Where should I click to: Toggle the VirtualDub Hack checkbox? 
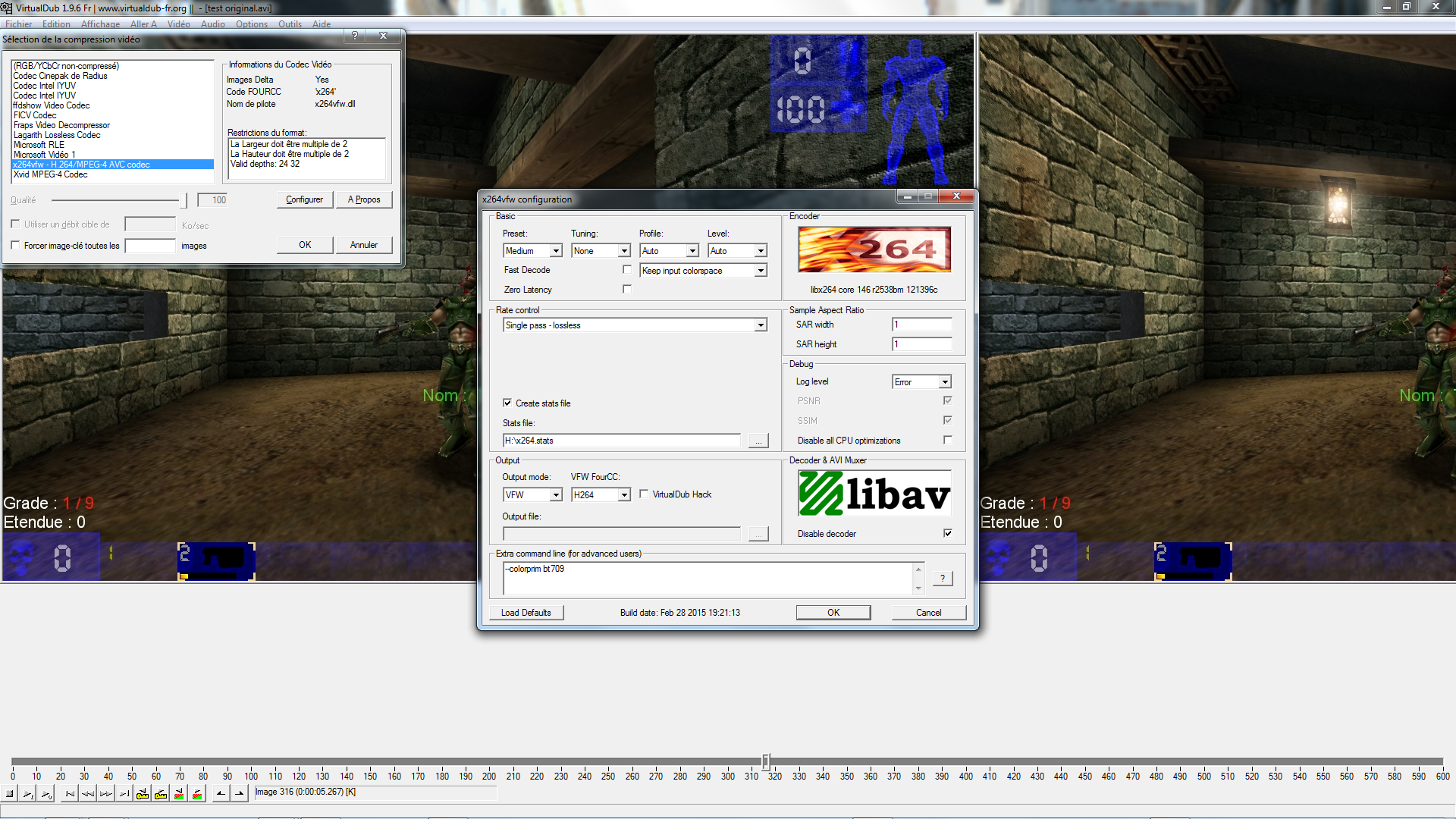(644, 494)
